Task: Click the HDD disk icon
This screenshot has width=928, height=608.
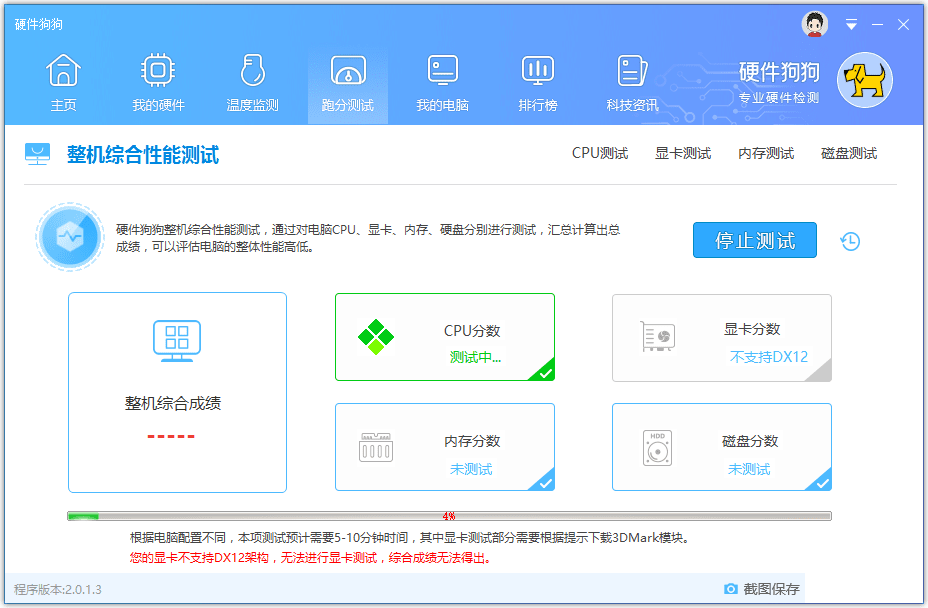Action: point(657,448)
